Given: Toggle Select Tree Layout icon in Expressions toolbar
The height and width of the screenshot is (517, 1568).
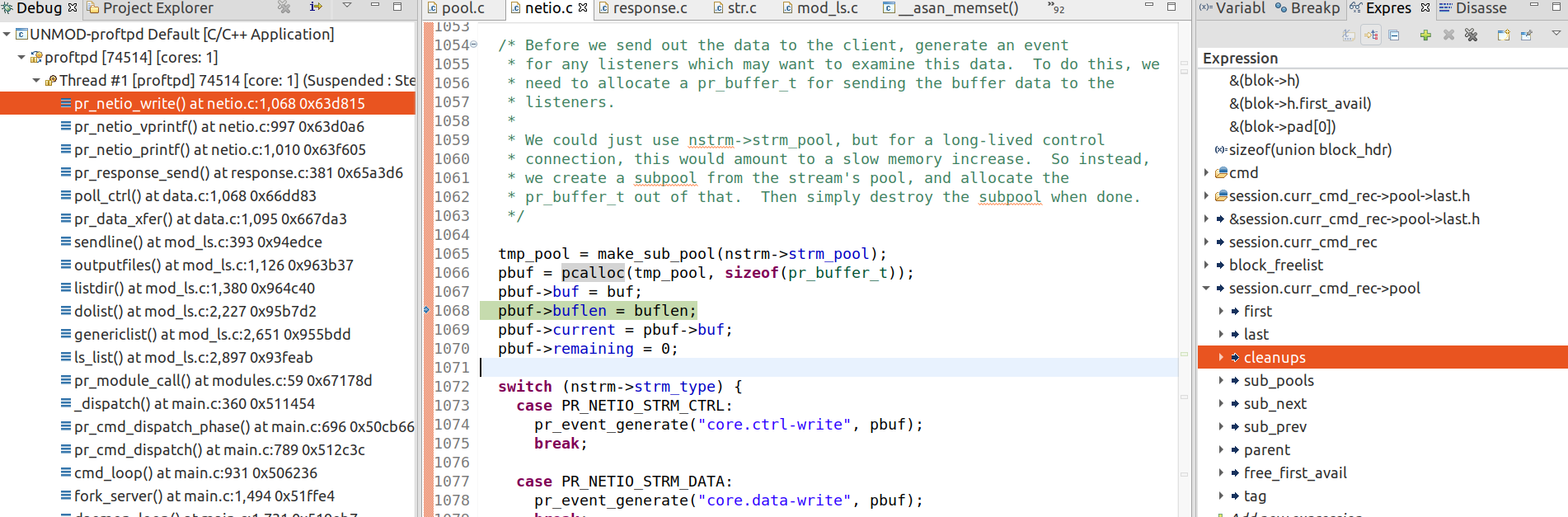Looking at the screenshot, I should coord(1371,35).
